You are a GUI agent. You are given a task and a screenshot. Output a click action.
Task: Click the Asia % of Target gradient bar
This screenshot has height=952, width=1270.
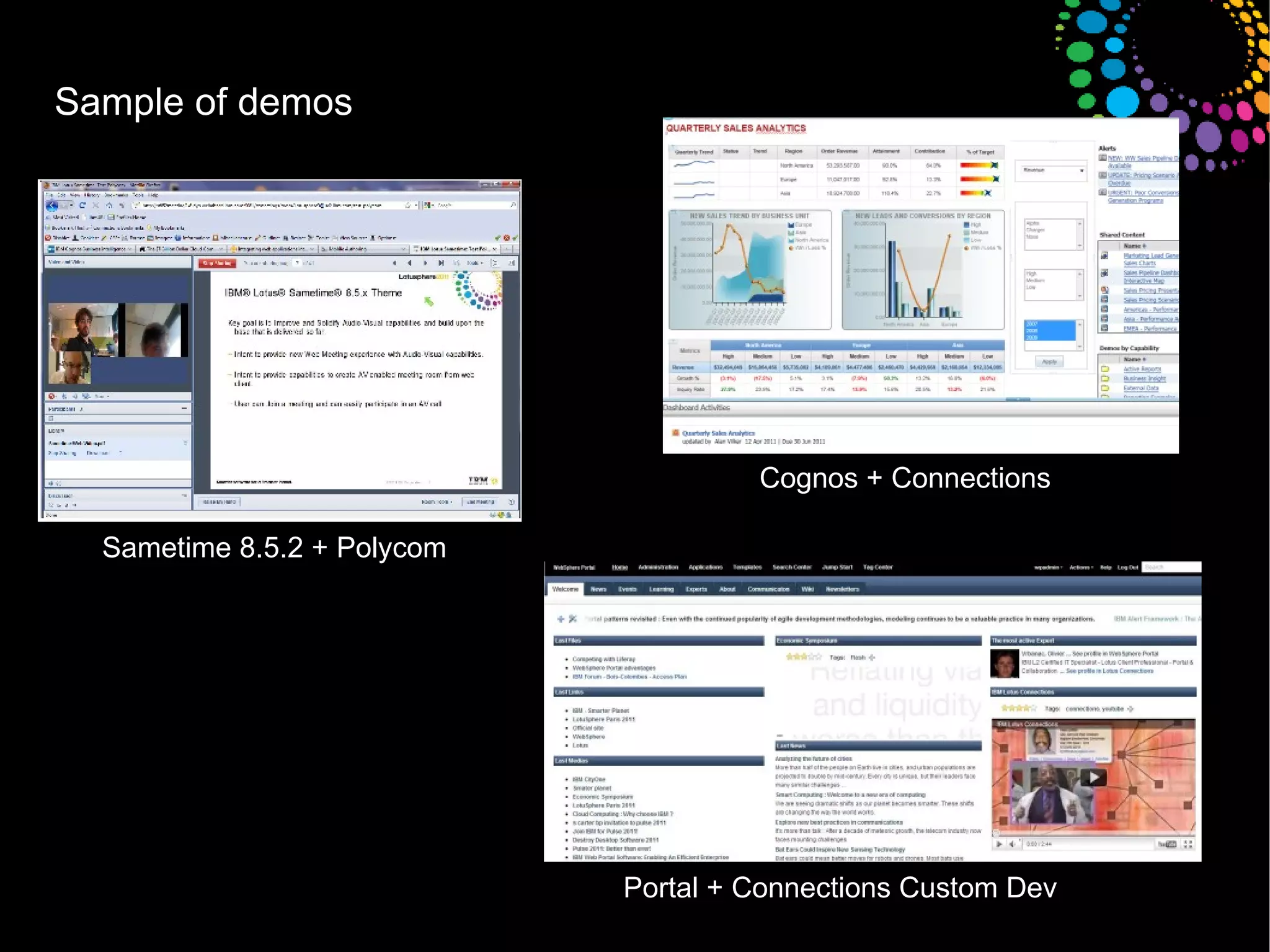click(x=975, y=193)
